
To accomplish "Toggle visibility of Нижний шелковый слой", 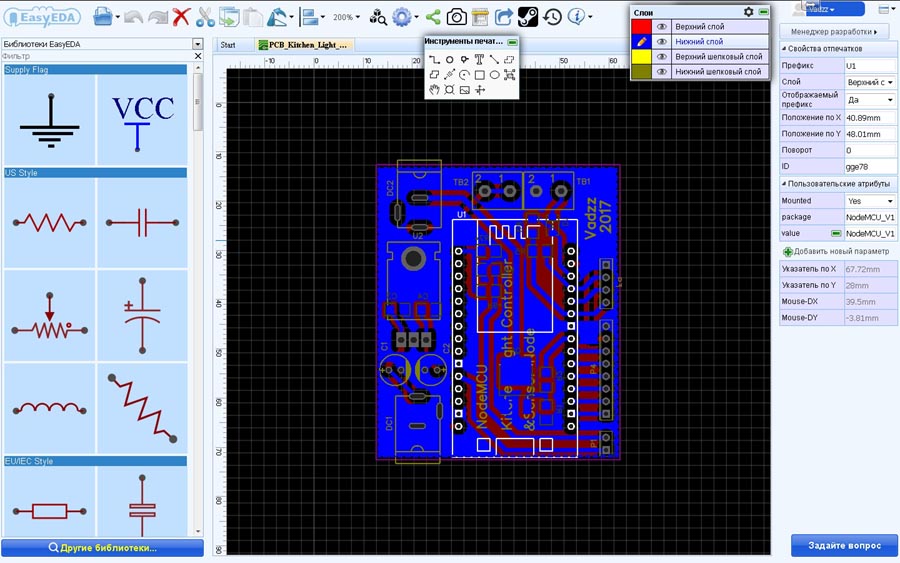I will pos(662,72).
